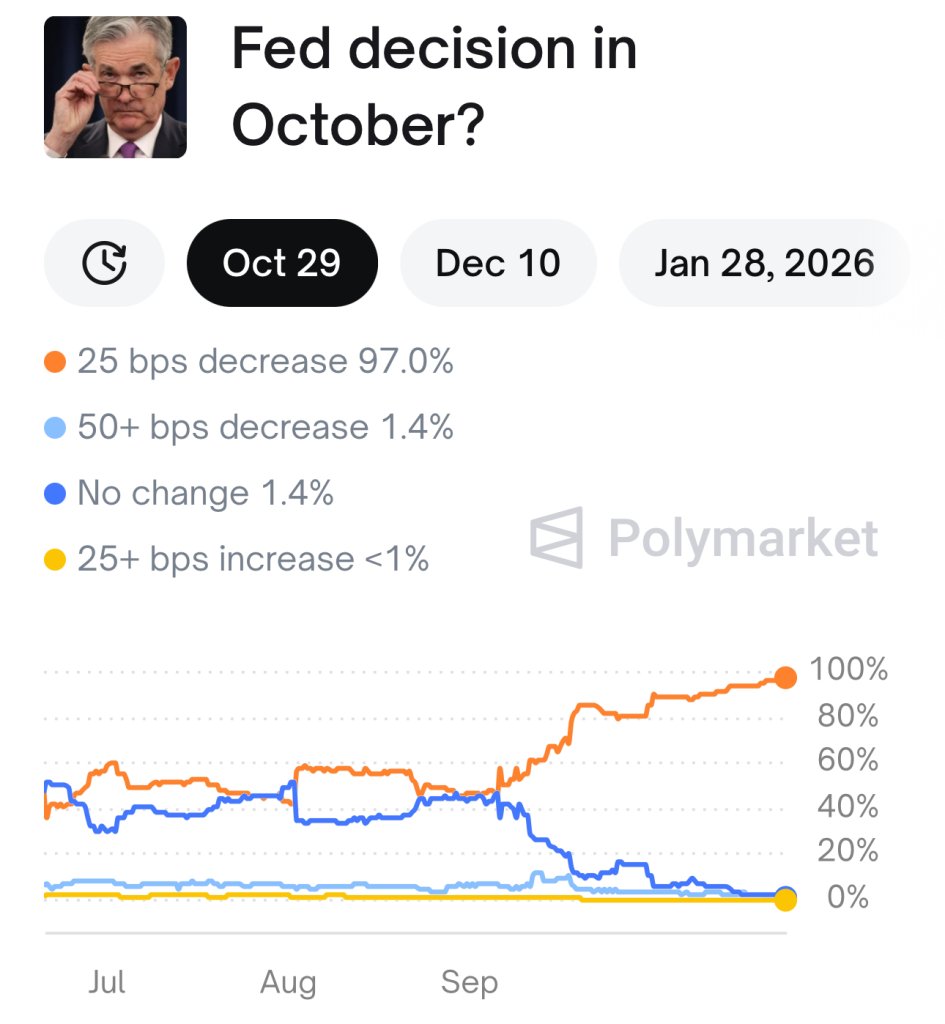Click the light blue 50+ bps dot
Image resolution: width=945 pixels, height=1024 pixels.
(x=56, y=428)
